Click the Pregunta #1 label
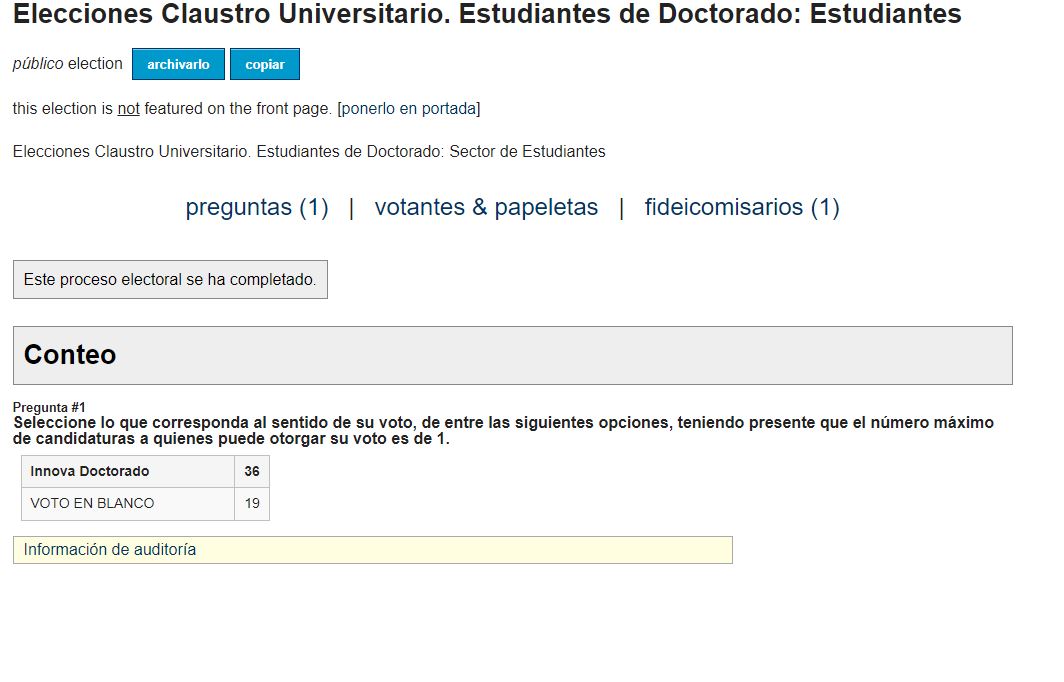Image resolution: width=1064 pixels, height=682 pixels. [x=49, y=407]
